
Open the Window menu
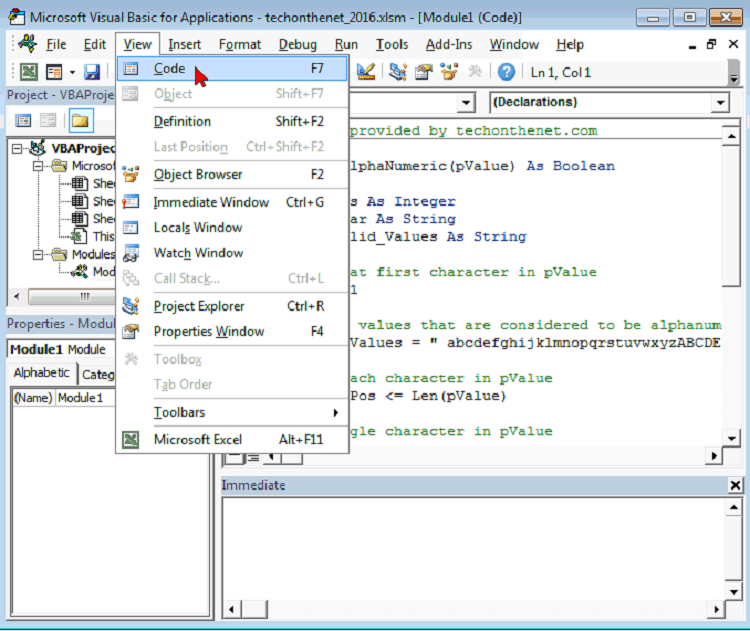point(514,44)
